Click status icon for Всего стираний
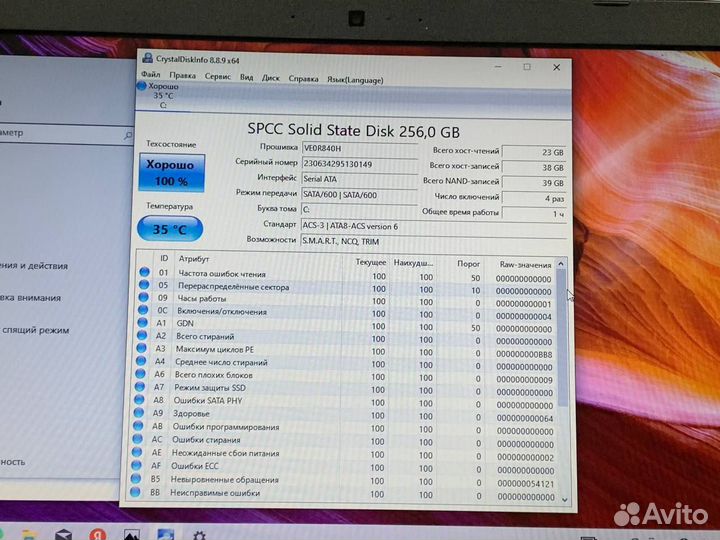Viewport: 720px width, 540px height. [x=142, y=336]
